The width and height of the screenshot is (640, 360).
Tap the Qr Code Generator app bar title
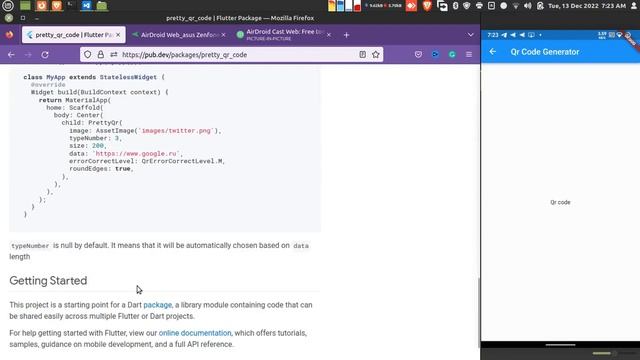544,52
